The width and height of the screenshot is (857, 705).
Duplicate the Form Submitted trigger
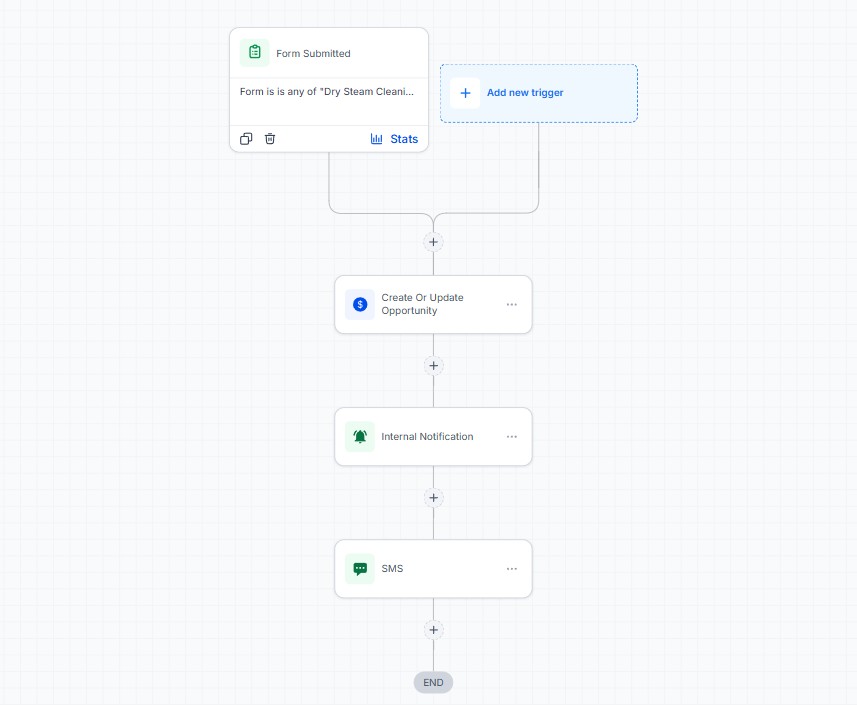click(x=246, y=139)
